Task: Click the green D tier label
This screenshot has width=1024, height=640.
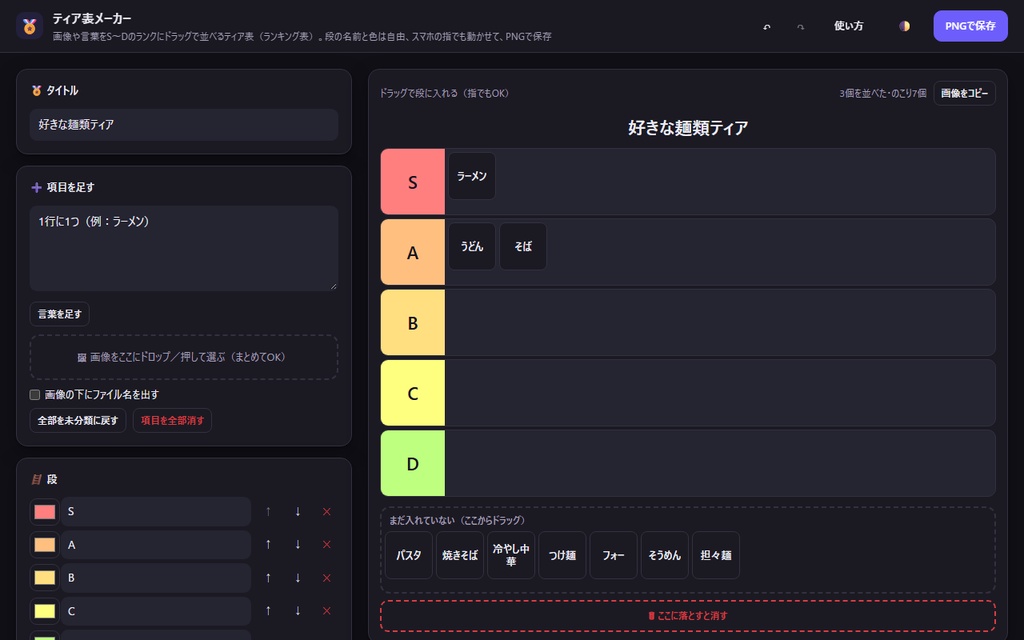Action: click(413, 463)
